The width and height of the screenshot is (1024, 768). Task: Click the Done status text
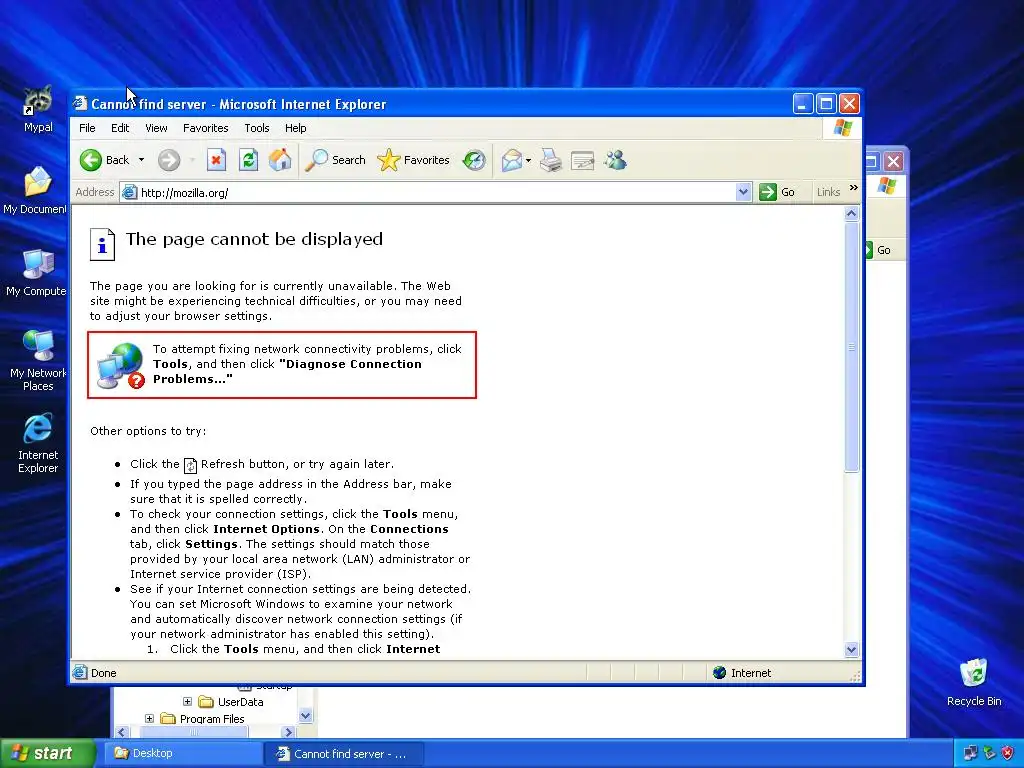click(103, 673)
